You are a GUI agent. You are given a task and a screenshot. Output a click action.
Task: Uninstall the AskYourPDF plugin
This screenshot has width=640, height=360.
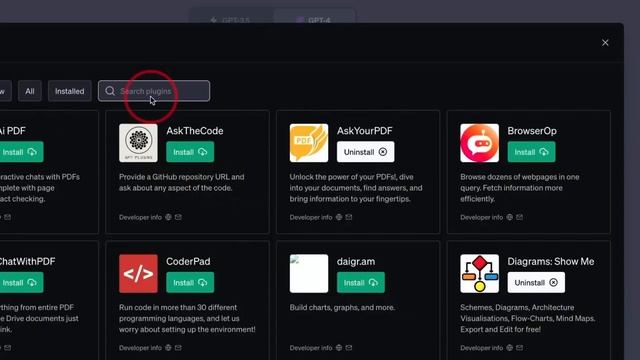click(x=365, y=152)
